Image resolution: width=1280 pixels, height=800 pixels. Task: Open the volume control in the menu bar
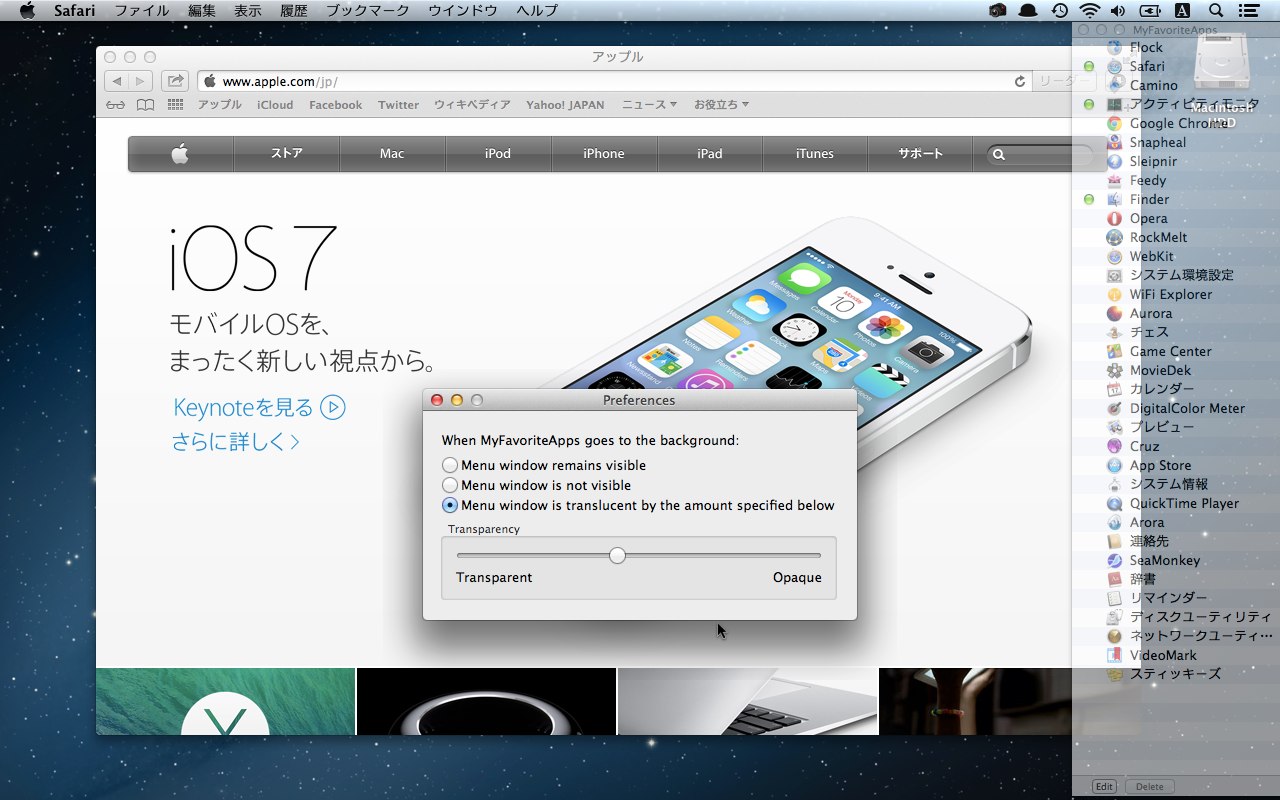(1118, 11)
